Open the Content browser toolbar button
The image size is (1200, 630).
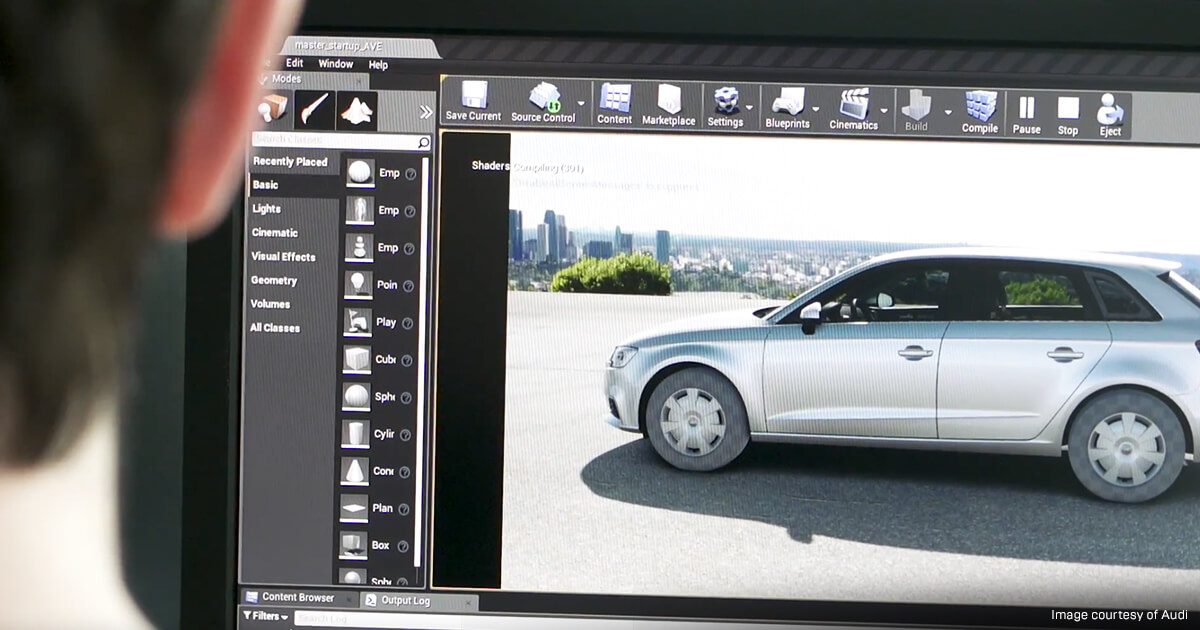pyautogui.click(x=615, y=105)
